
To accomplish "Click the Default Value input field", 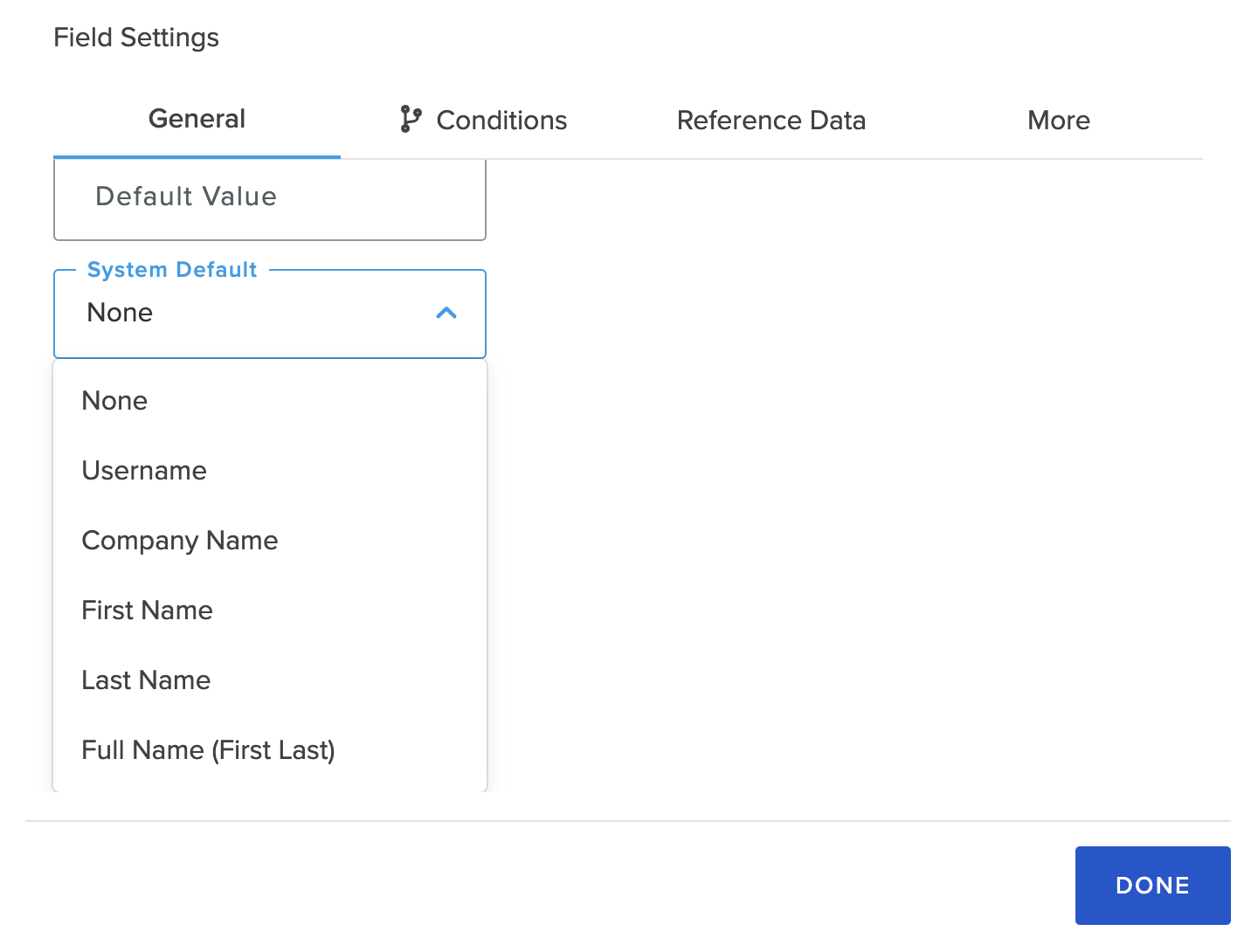I will [x=270, y=197].
